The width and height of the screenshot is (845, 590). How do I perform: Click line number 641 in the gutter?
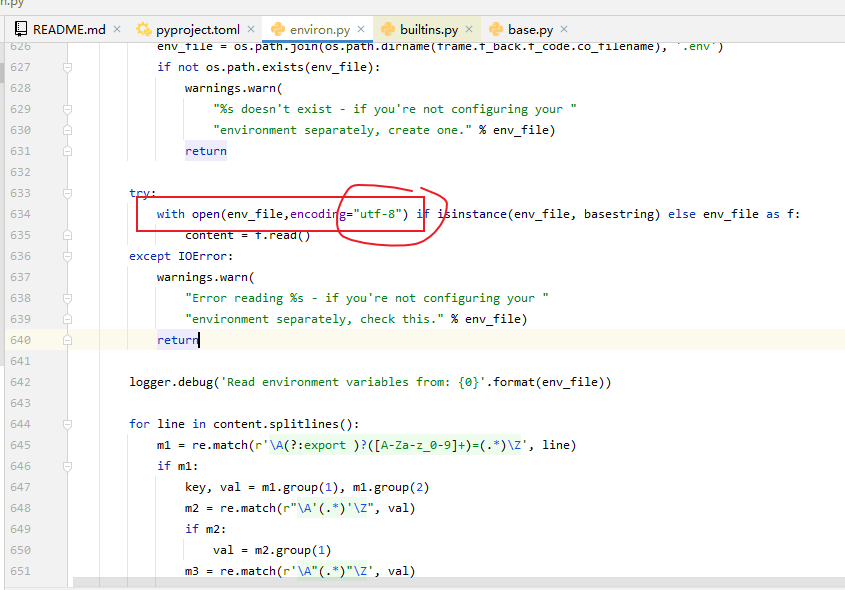click(20, 361)
